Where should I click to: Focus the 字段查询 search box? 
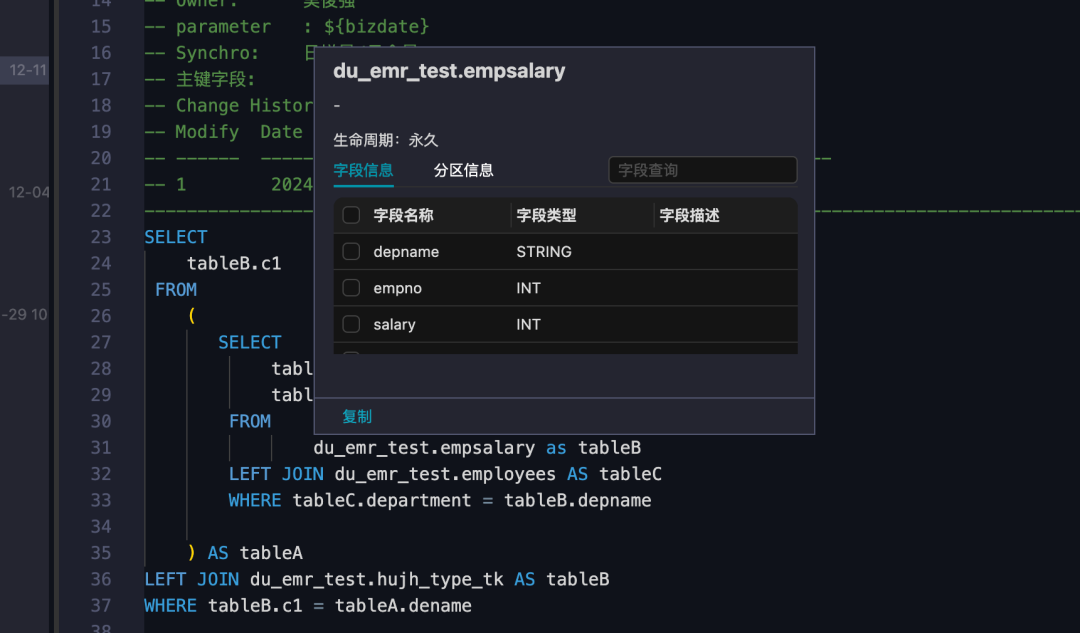[702, 170]
